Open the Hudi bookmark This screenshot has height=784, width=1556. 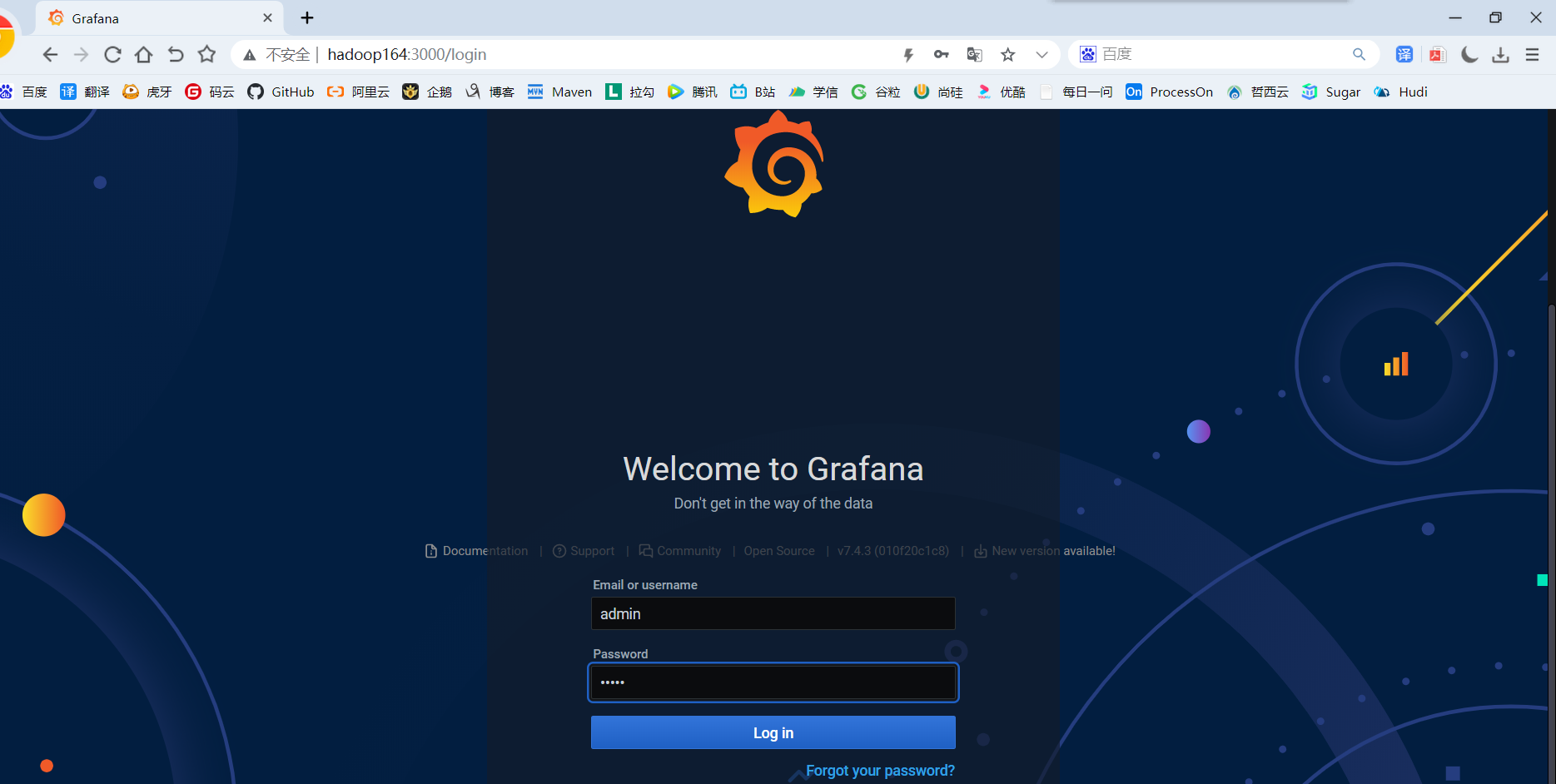[1400, 92]
